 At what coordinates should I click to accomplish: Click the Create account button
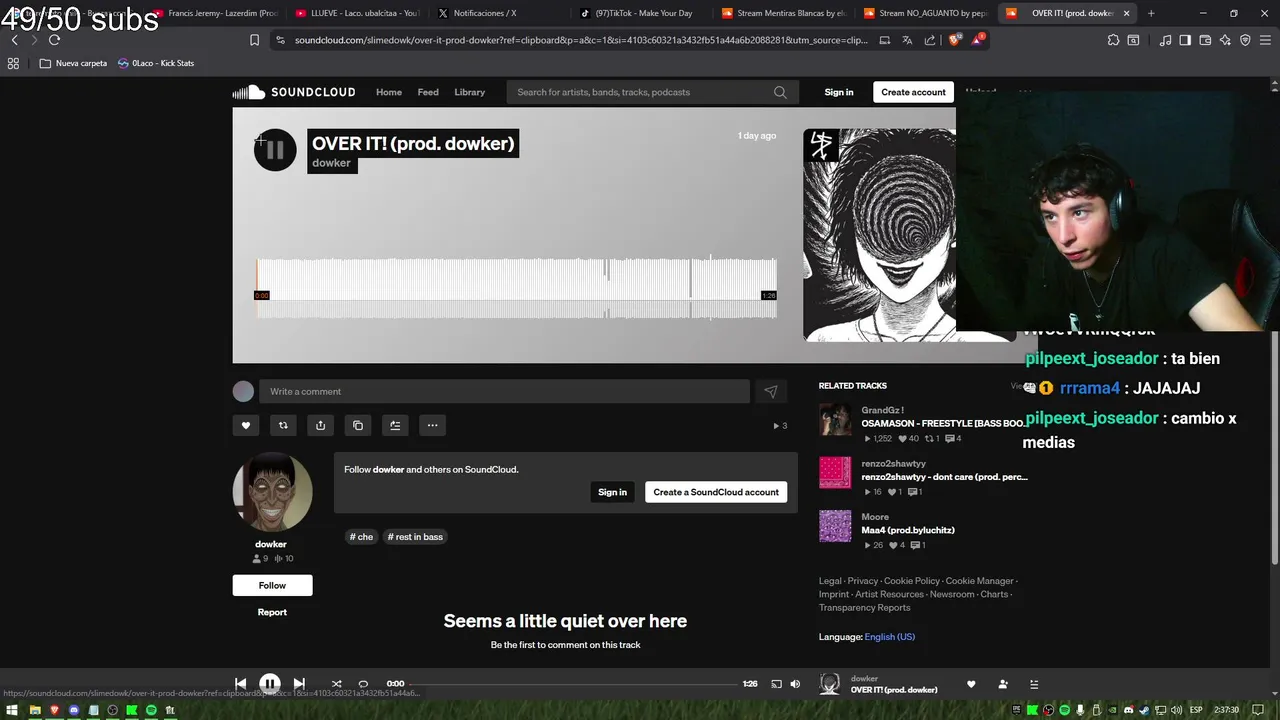(x=913, y=92)
